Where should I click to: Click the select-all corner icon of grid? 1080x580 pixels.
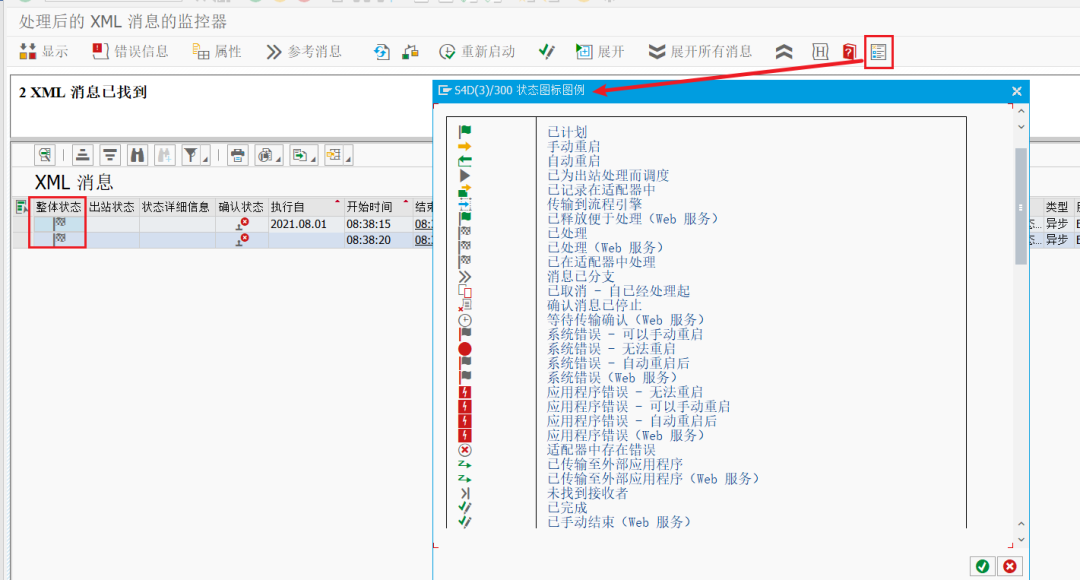pyautogui.click(x=21, y=207)
